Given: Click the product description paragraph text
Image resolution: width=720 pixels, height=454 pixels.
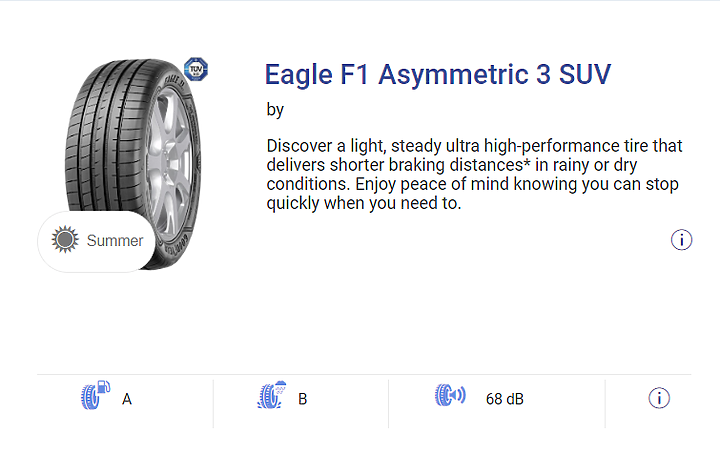Looking at the screenshot, I should click(474, 174).
